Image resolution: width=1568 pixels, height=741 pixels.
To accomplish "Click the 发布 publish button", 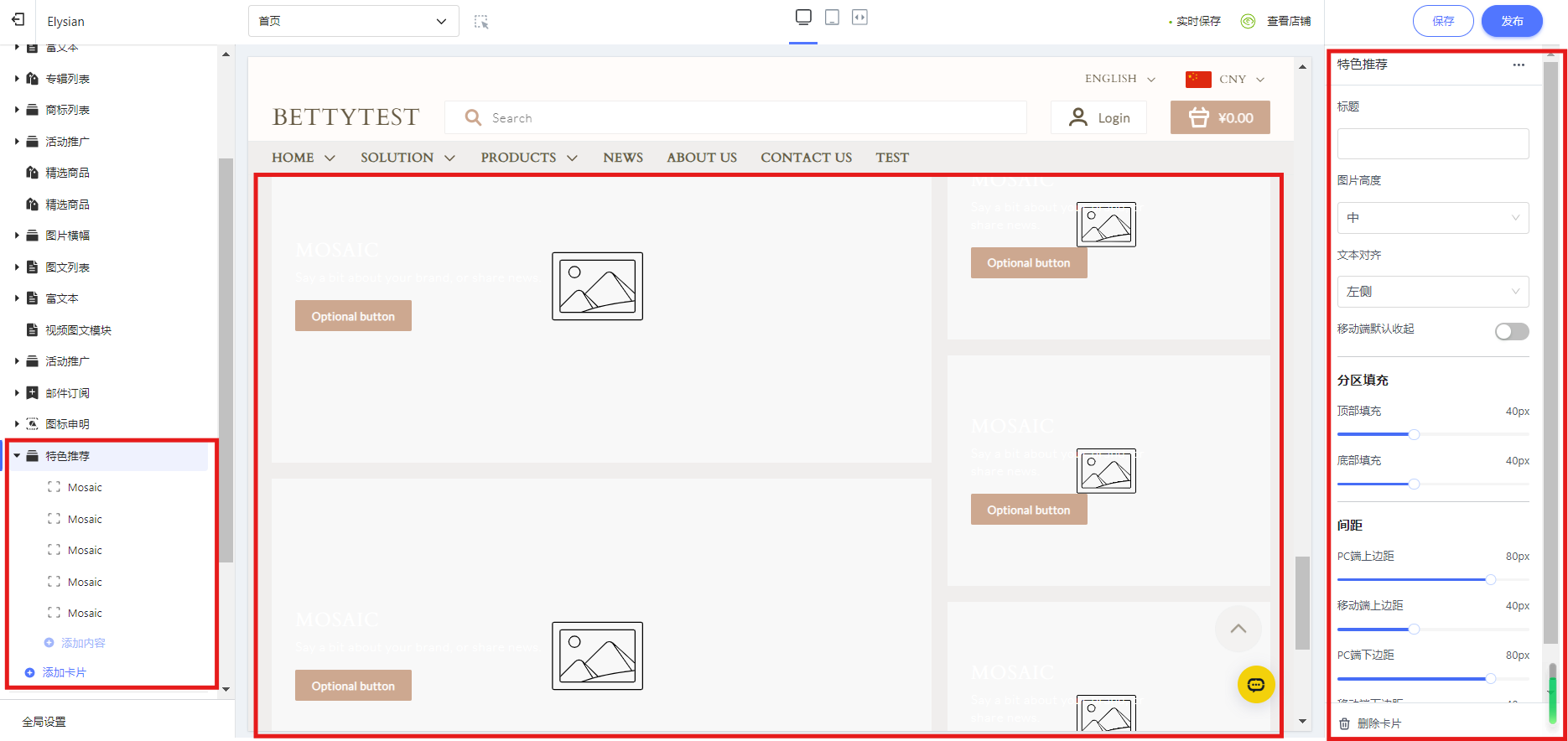I will [1511, 21].
